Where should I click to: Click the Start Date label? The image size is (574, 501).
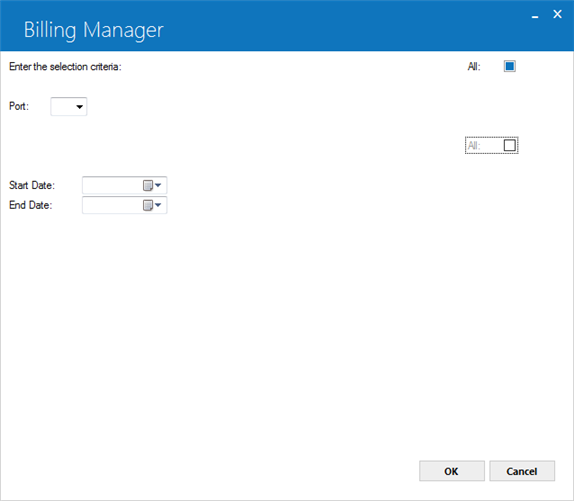[32, 185]
